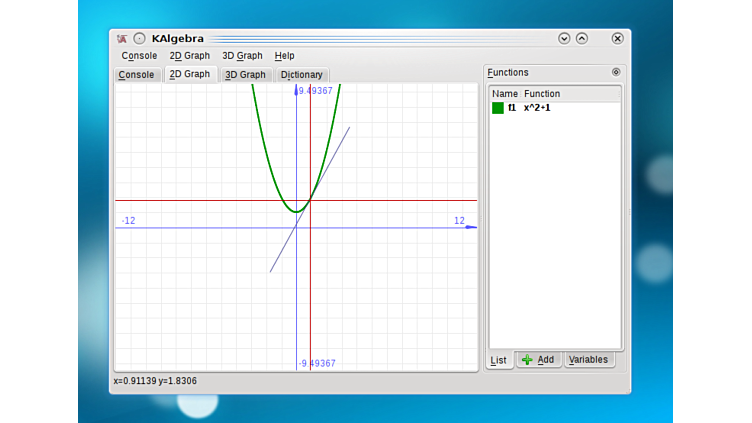Image resolution: width=752 pixels, height=423 pixels.
Task: Sort by the Name column header
Action: (505, 94)
